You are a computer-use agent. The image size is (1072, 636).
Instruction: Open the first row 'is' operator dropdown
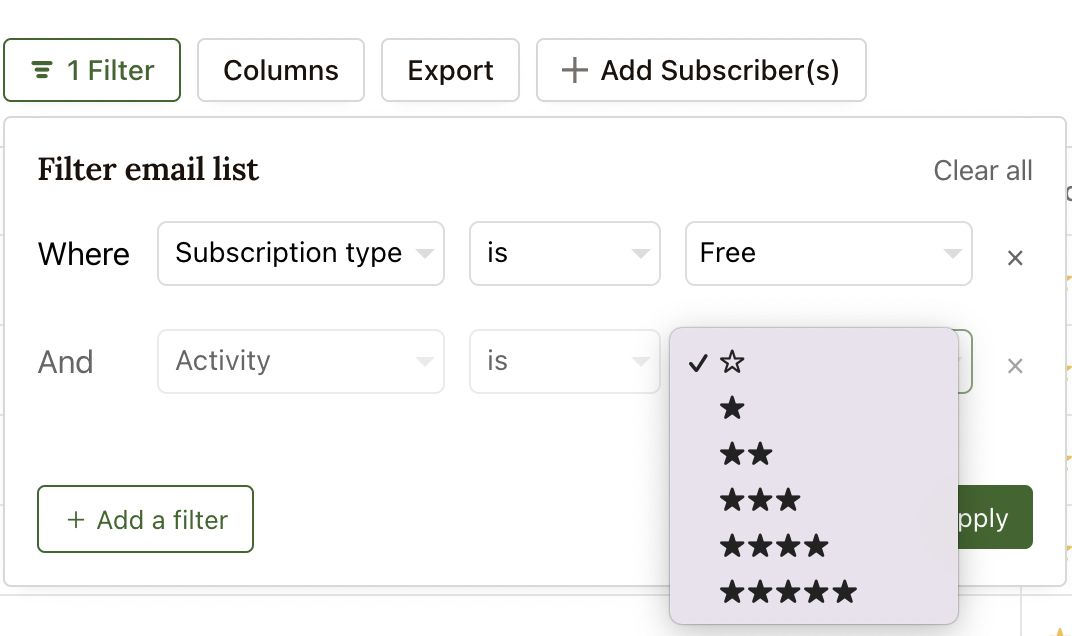565,253
